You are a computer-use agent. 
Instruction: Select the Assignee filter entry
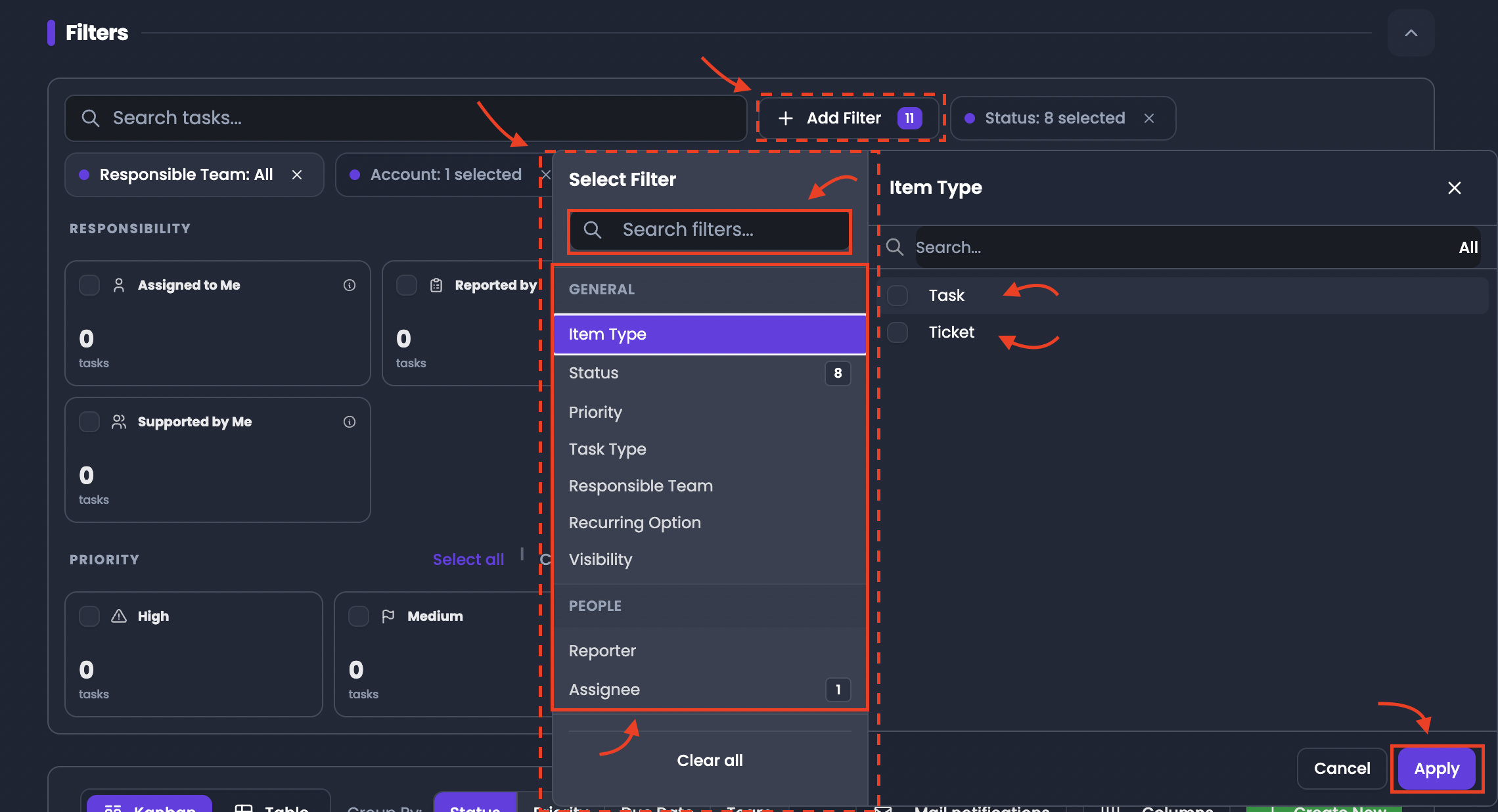710,690
